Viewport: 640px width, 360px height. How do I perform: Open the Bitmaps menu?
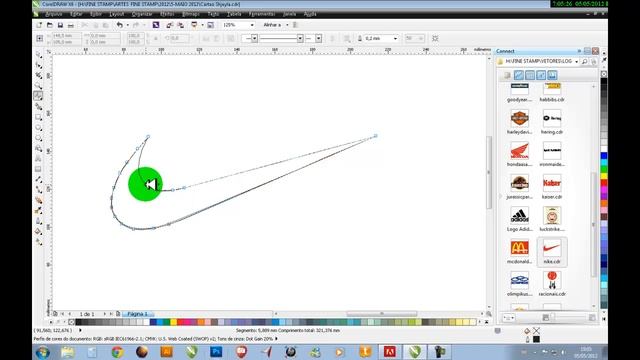(x=191, y=14)
